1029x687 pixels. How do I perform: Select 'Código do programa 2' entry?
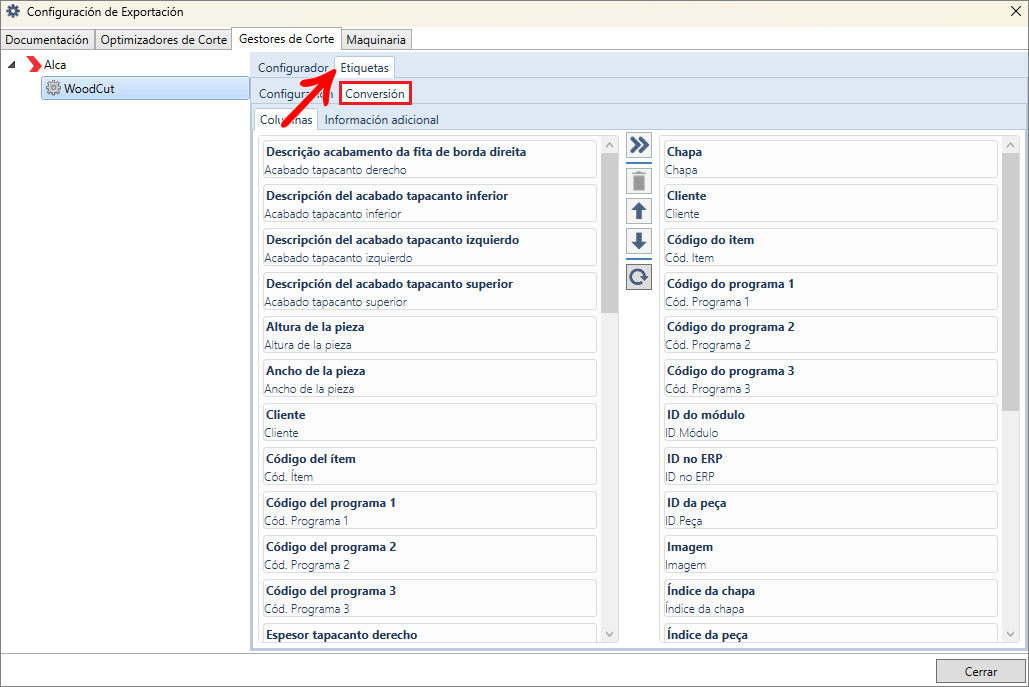pyautogui.click(x=831, y=335)
